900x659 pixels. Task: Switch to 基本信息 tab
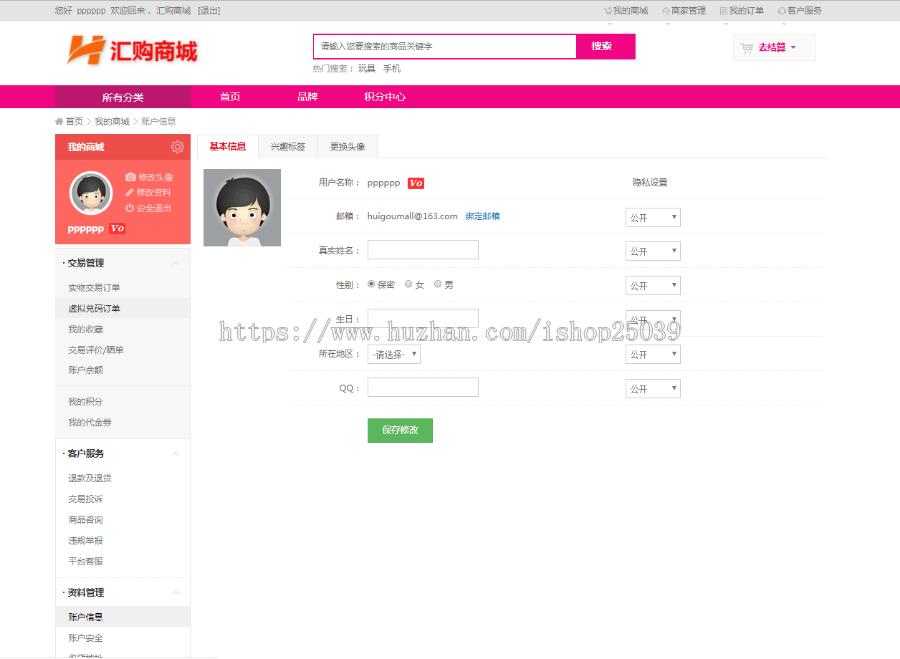[227, 146]
